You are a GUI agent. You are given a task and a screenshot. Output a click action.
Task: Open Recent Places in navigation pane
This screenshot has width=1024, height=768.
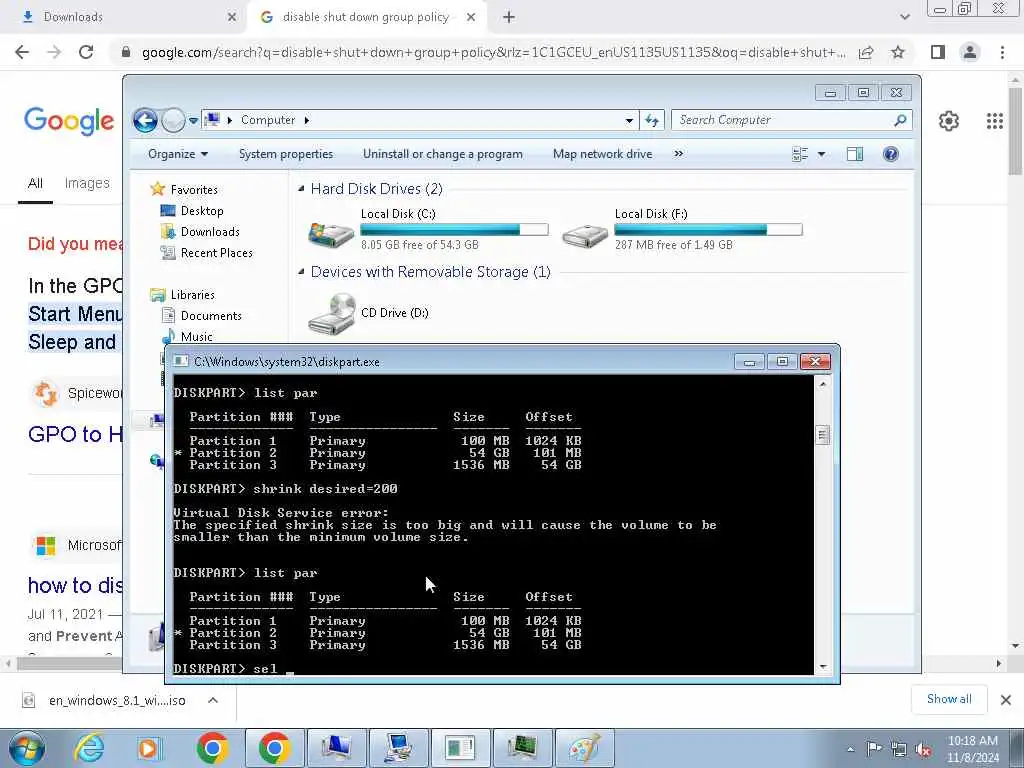click(x=217, y=253)
